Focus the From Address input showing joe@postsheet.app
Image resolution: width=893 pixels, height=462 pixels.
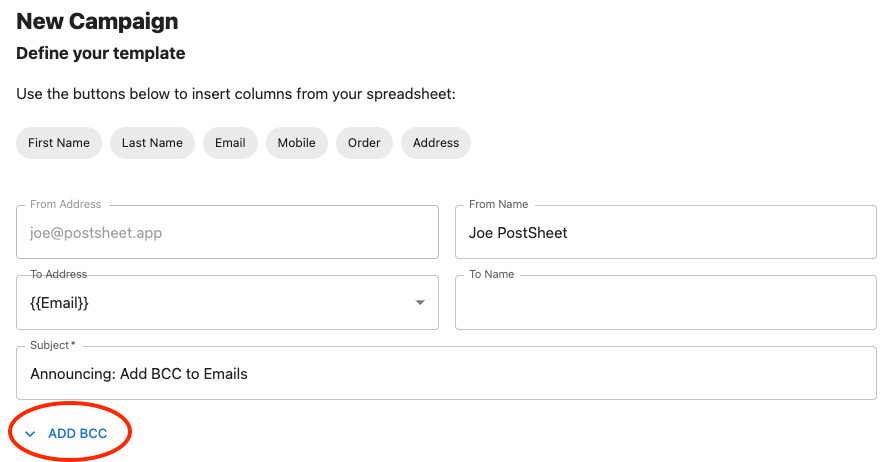pos(227,233)
